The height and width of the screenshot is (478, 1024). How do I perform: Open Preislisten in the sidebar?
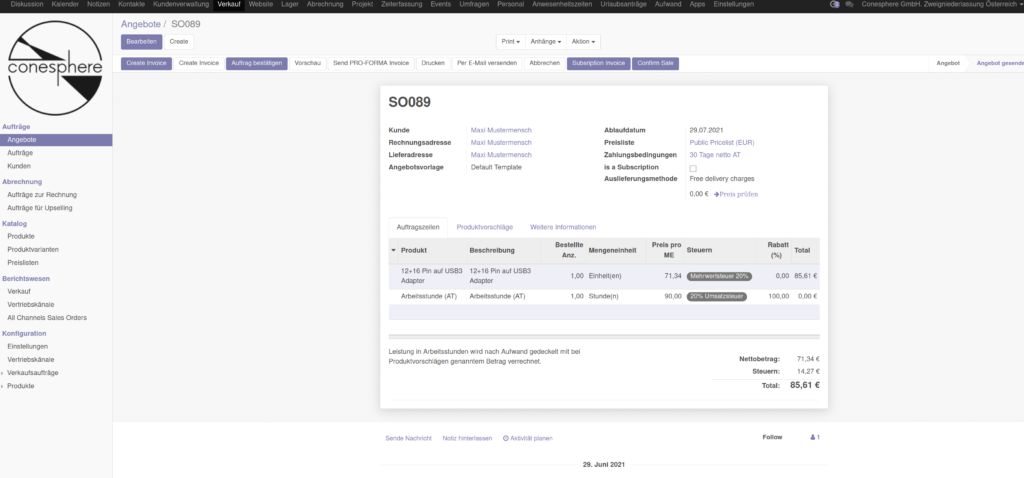(x=23, y=263)
